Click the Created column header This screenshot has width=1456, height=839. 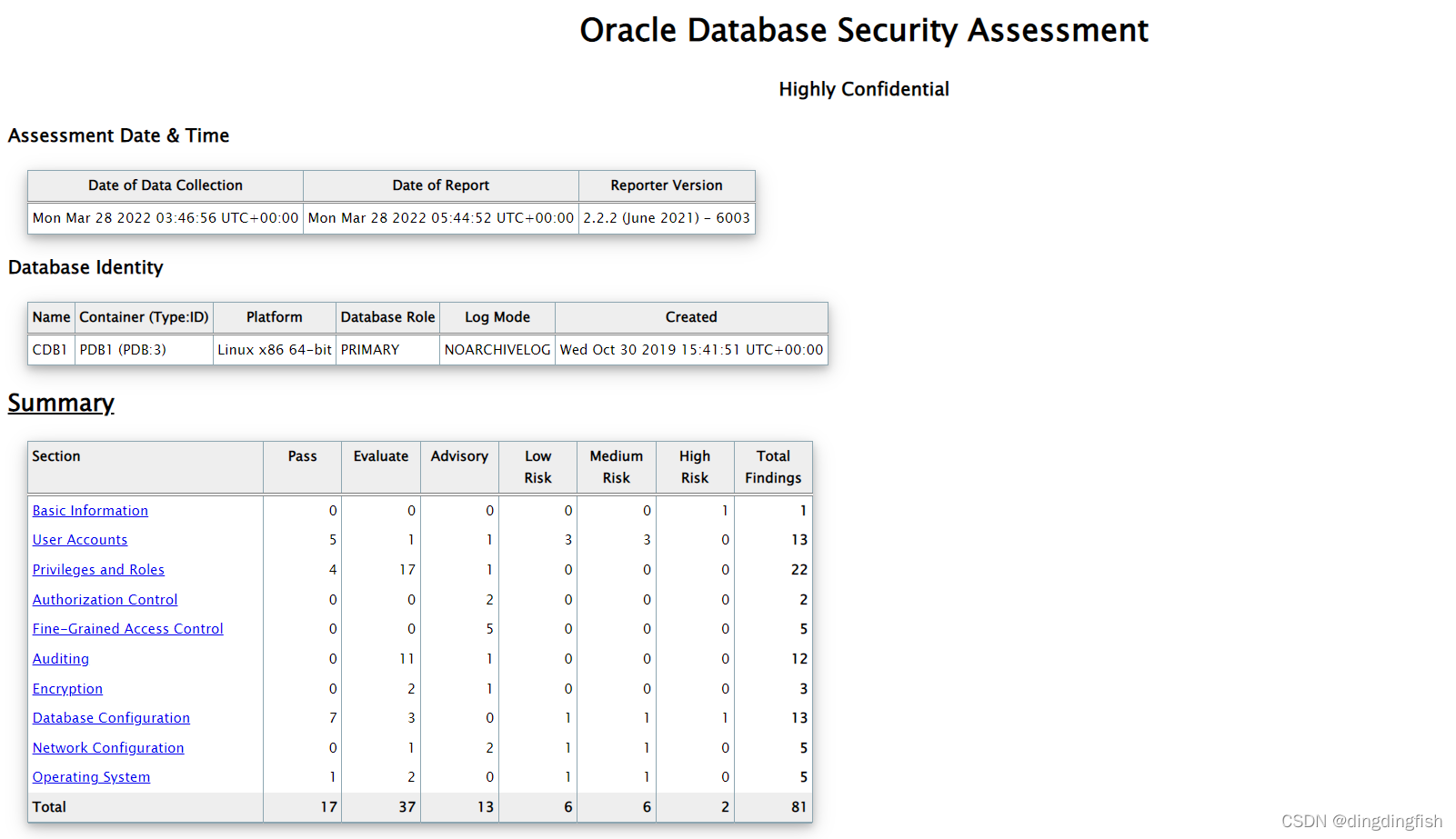(691, 317)
